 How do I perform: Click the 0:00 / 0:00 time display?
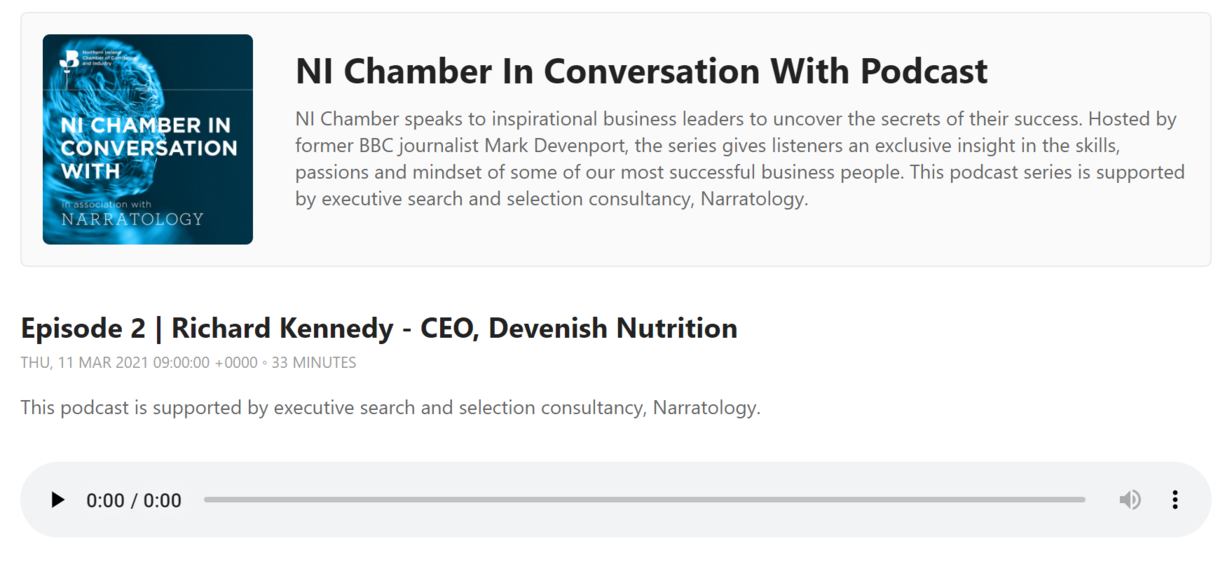click(x=134, y=501)
